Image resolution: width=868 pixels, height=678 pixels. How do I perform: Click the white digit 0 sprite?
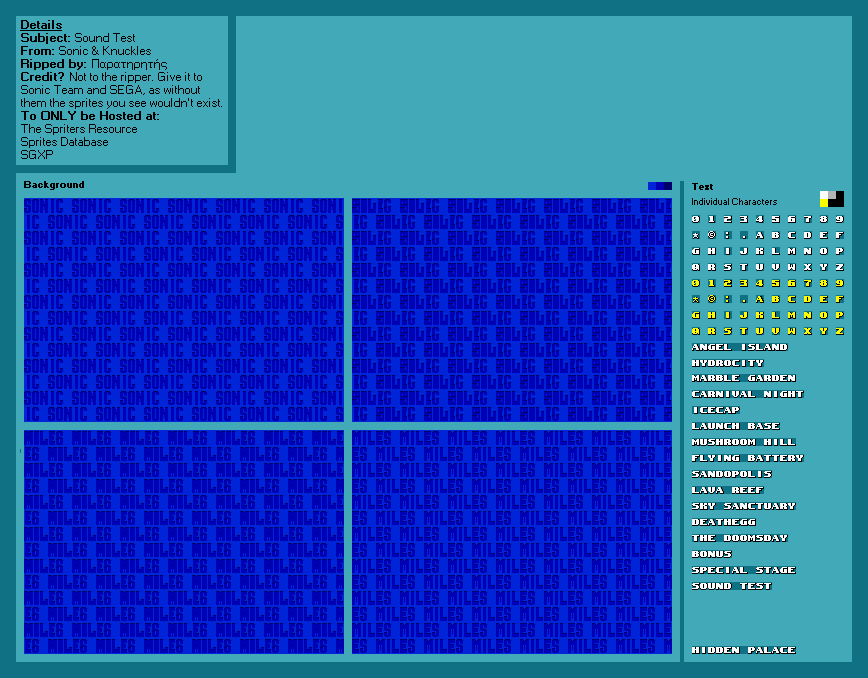coord(696,219)
